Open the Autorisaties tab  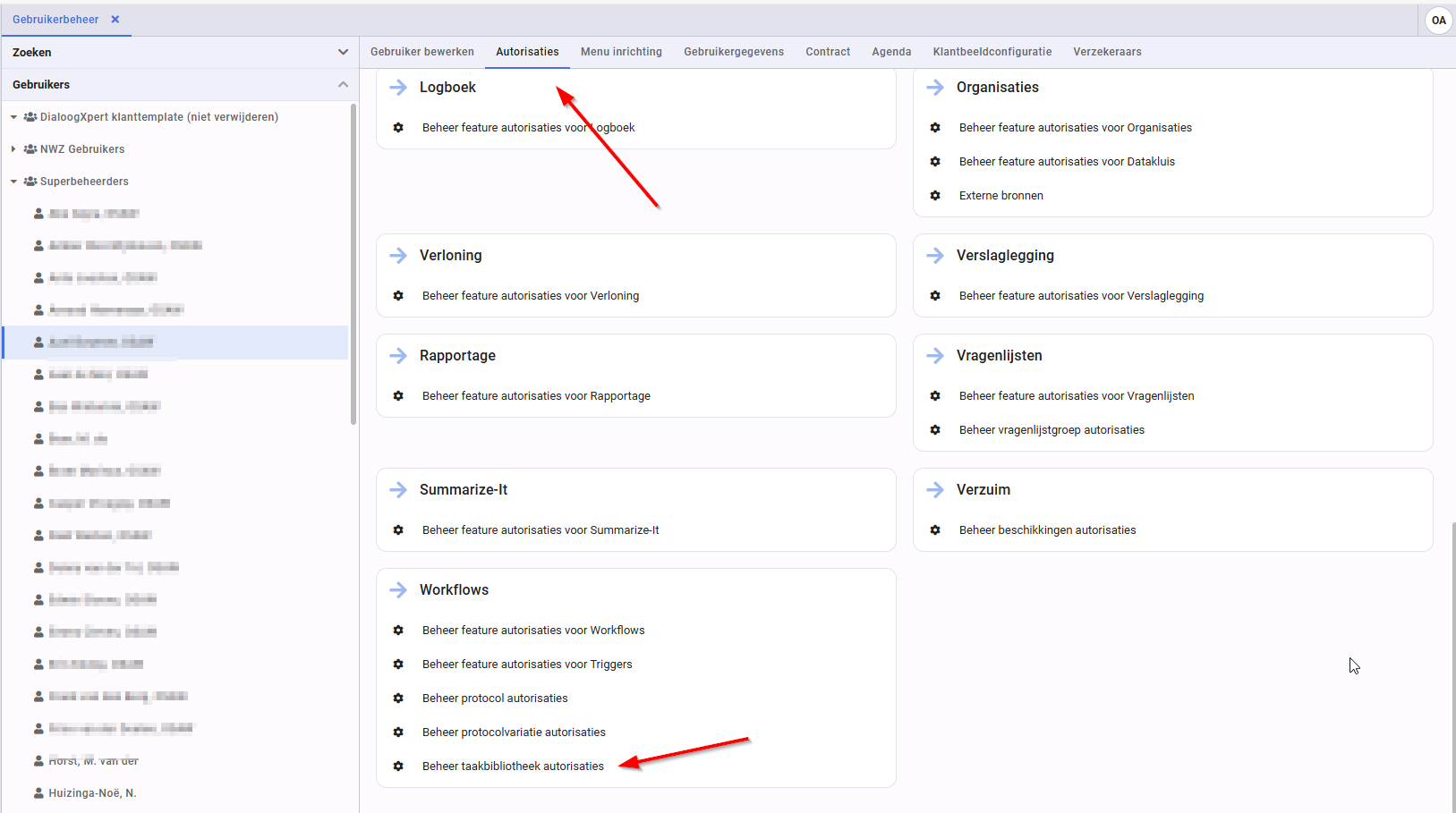[527, 52]
